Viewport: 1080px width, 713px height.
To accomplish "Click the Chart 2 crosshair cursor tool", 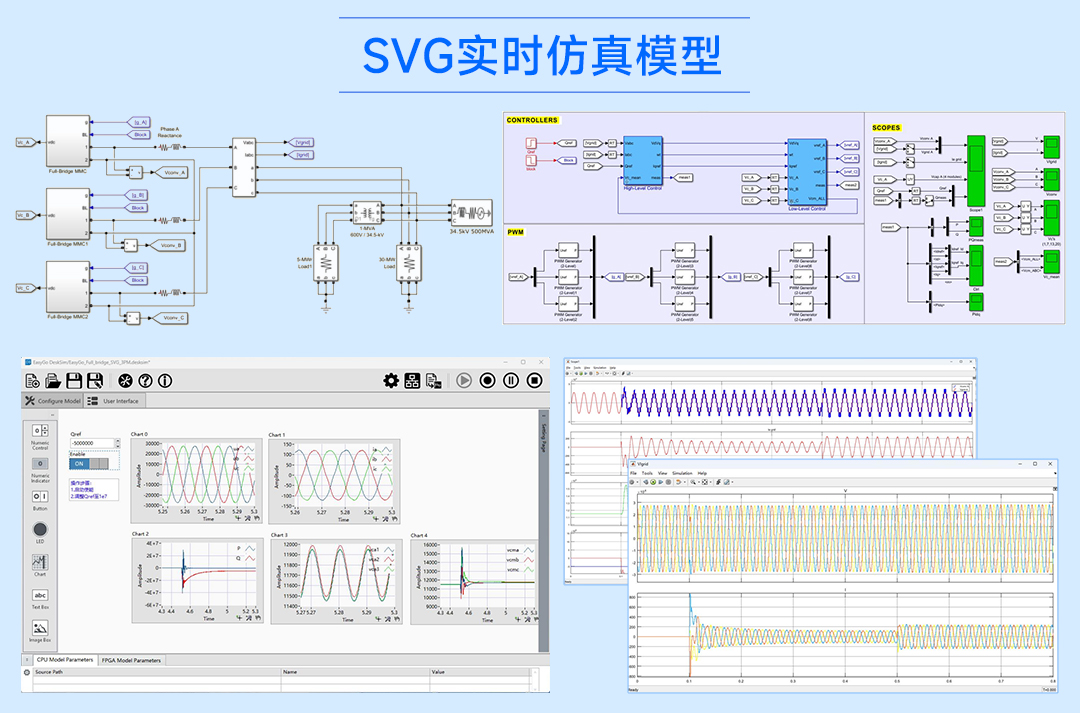I will (x=239, y=618).
